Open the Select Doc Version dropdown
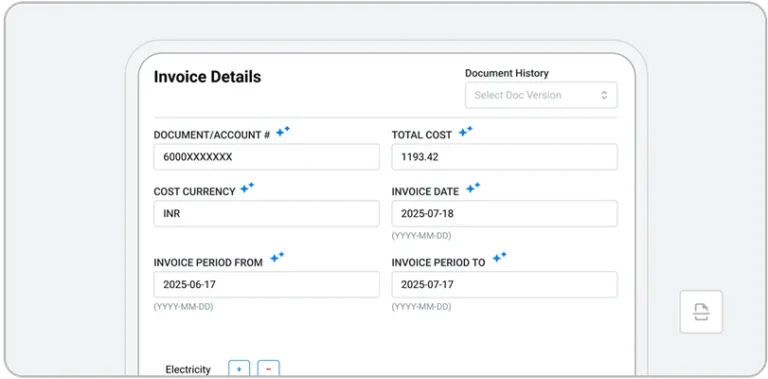This screenshot has width=768, height=379. 541,95
